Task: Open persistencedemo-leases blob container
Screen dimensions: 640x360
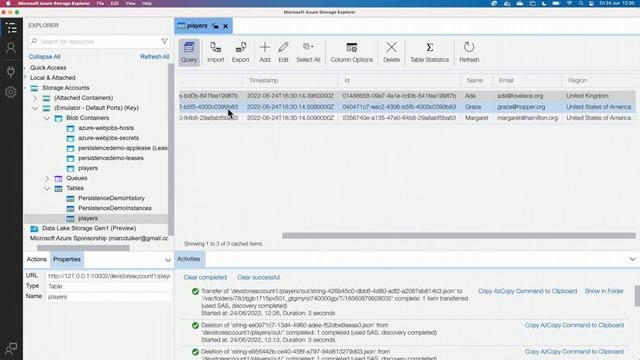Action: tap(111, 158)
